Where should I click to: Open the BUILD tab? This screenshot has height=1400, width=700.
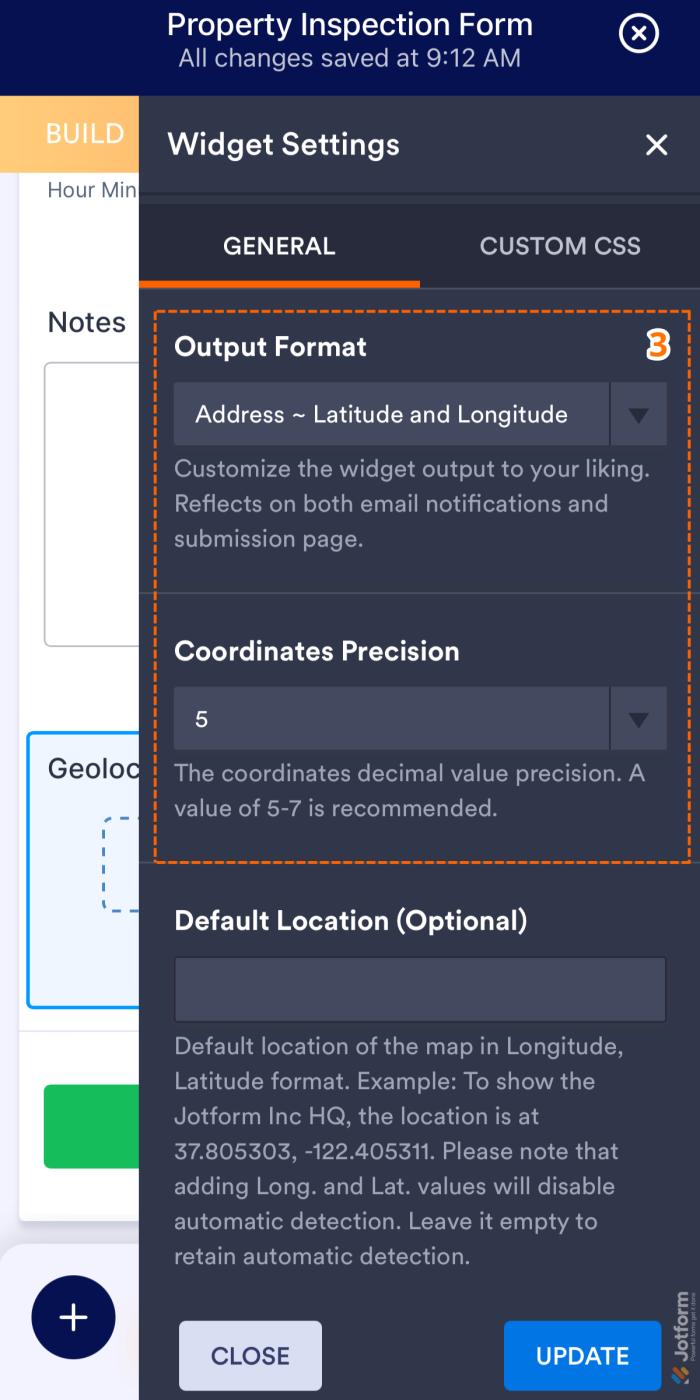point(84,133)
